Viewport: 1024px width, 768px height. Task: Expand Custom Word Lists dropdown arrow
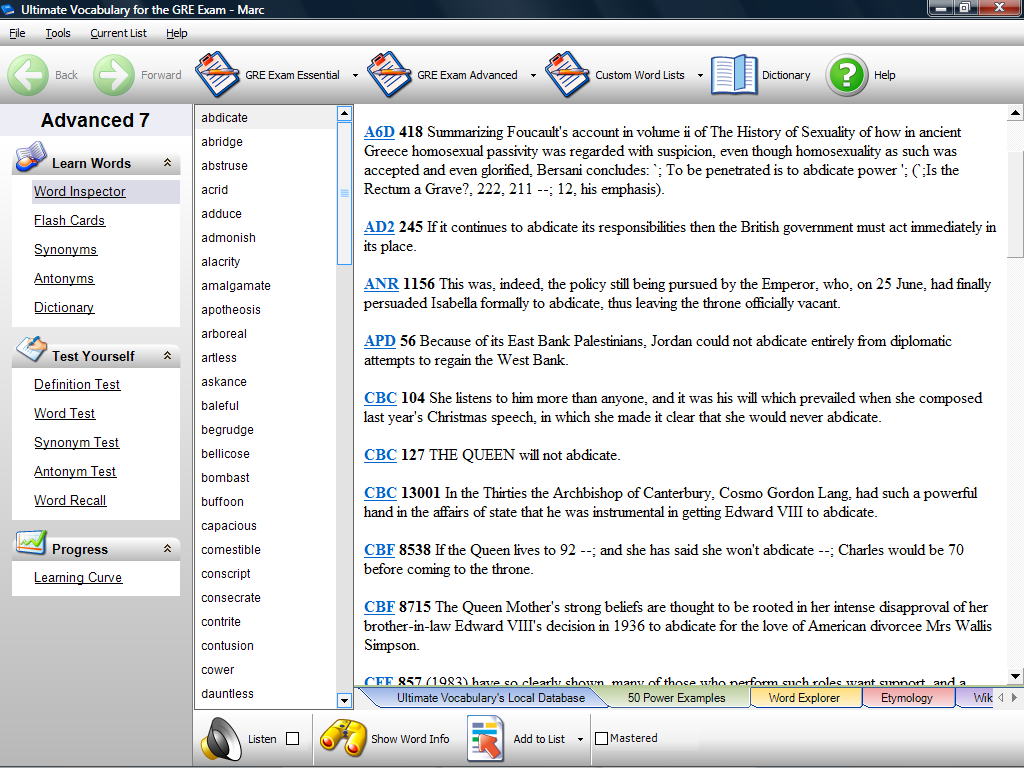coord(700,76)
